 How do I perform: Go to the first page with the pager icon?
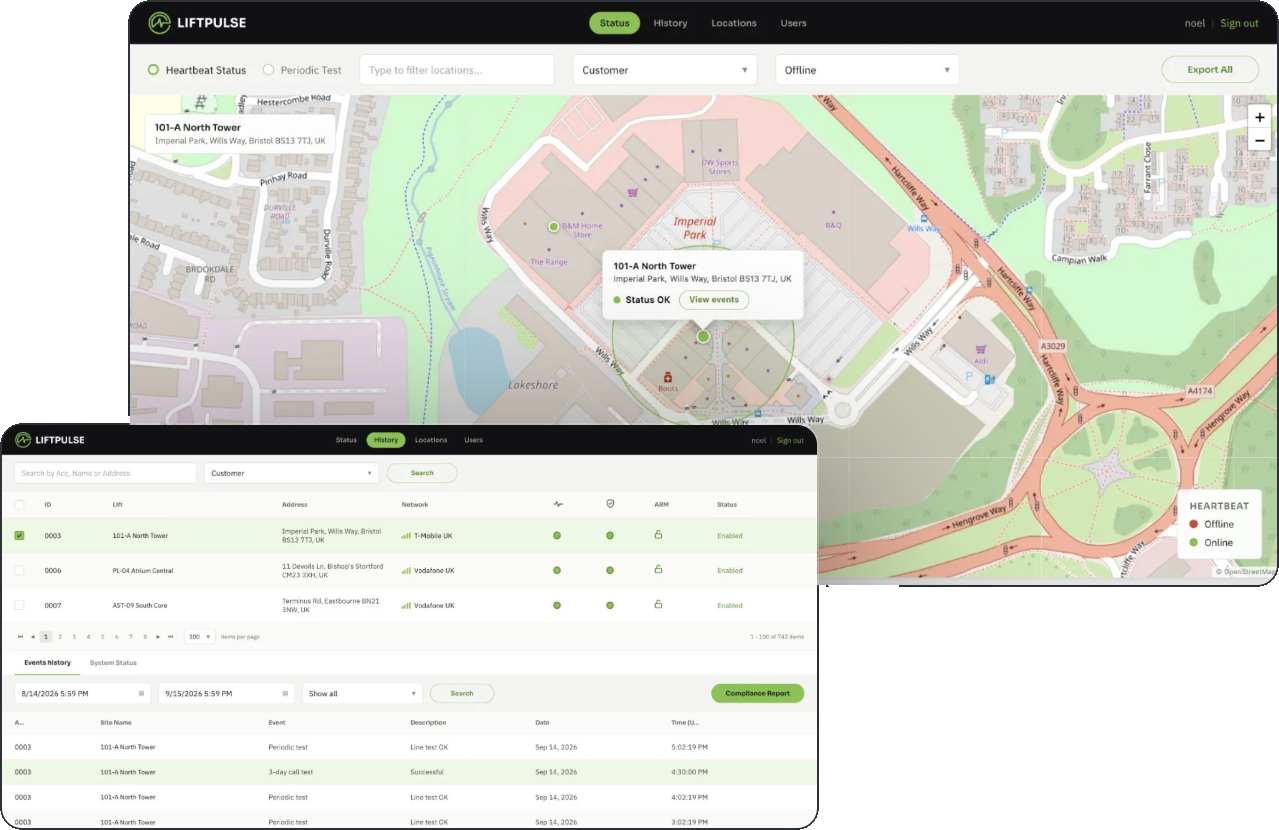click(20, 636)
